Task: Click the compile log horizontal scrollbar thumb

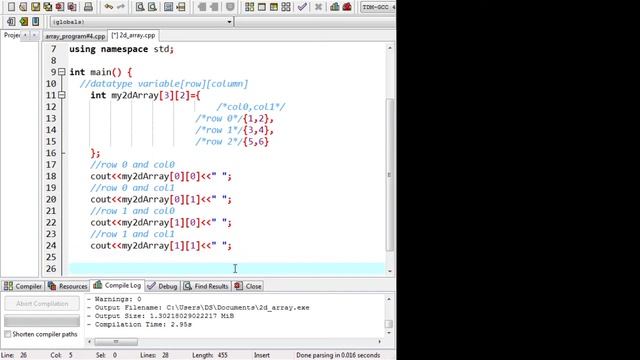Action: (x=116, y=342)
